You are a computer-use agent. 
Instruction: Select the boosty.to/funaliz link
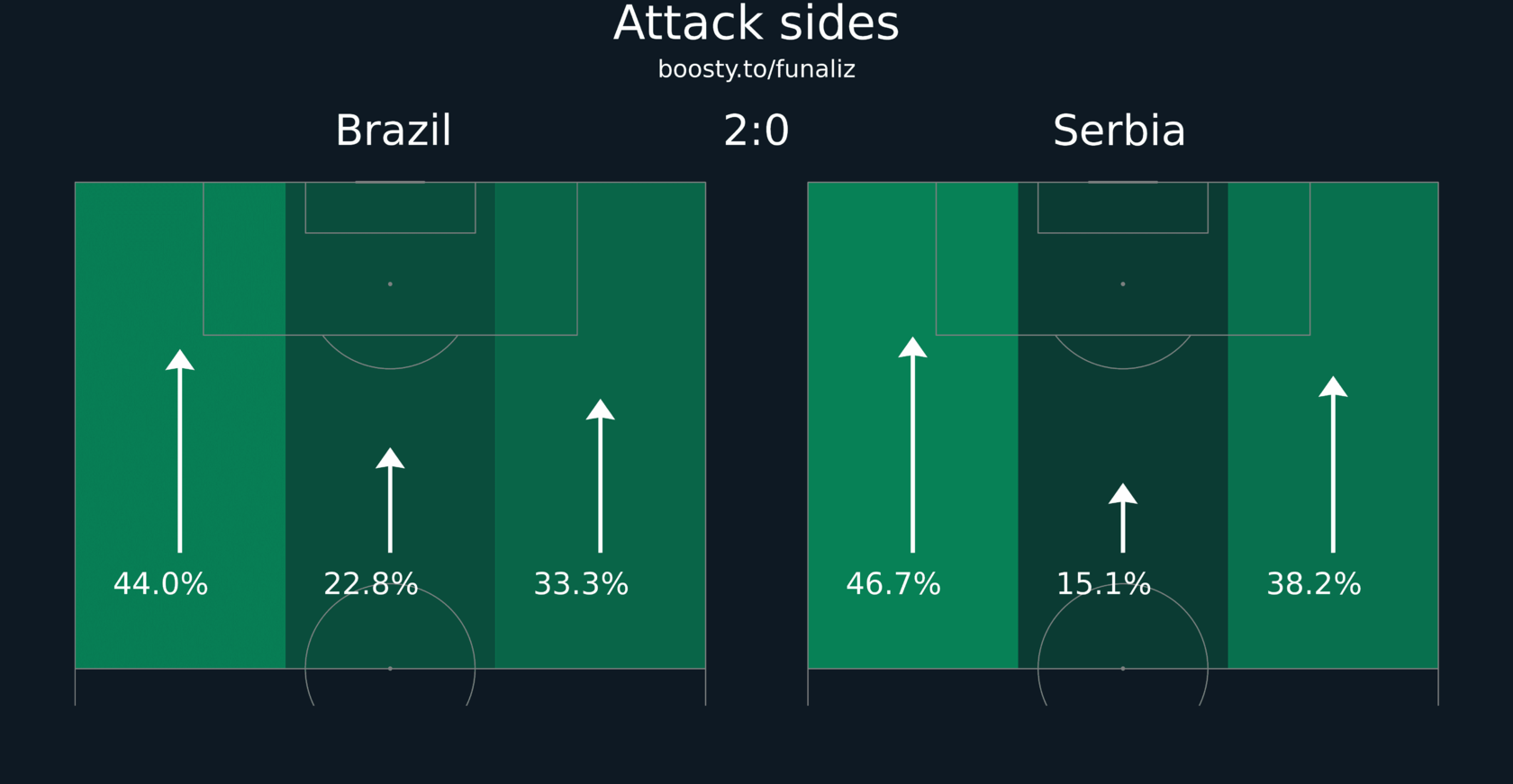756,69
